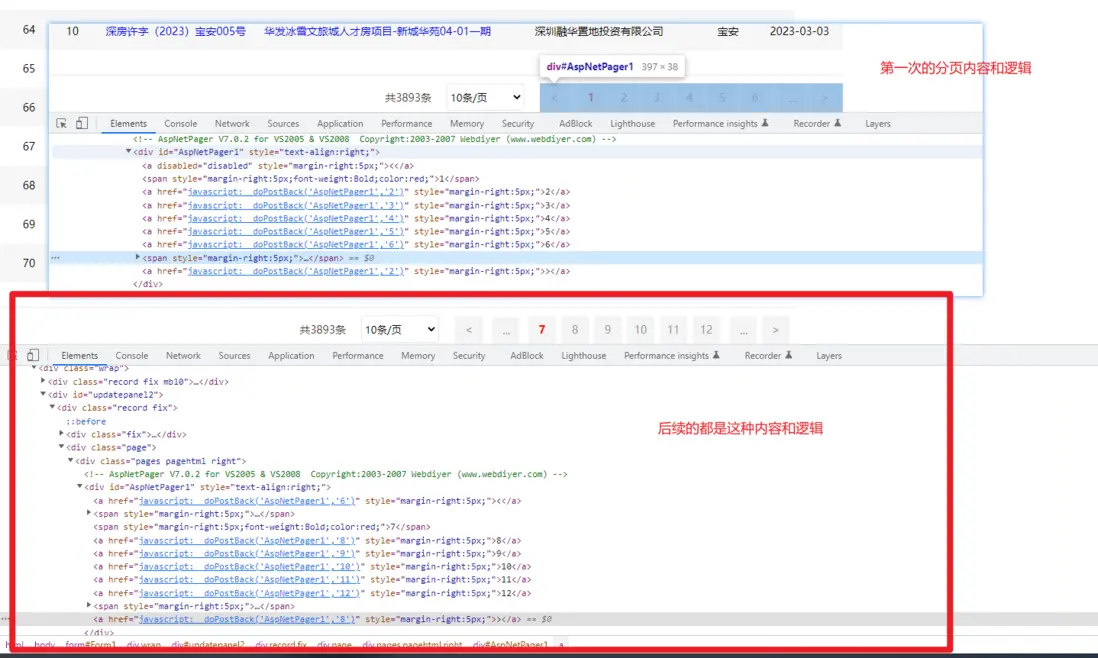Open Recorder tab in upper DevTools
The width and height of the screenshot is (1098, 658).
816,123
